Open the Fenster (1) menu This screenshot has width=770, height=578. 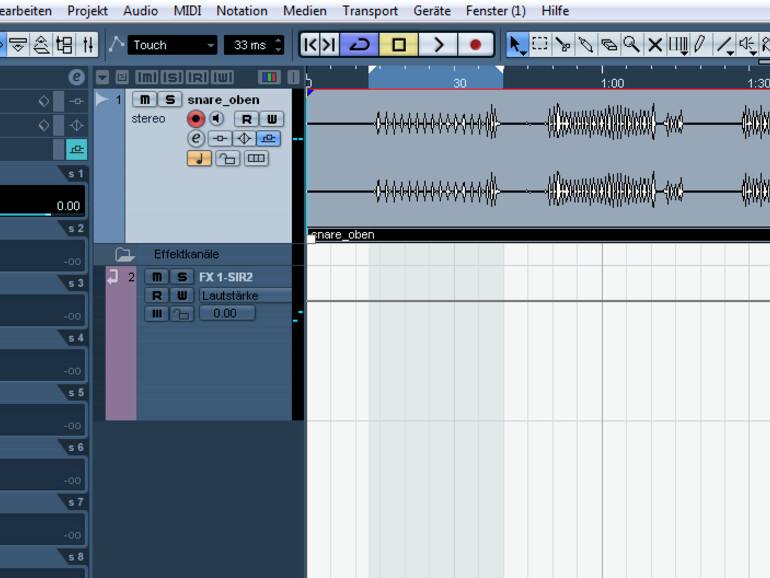pos(495,11)
